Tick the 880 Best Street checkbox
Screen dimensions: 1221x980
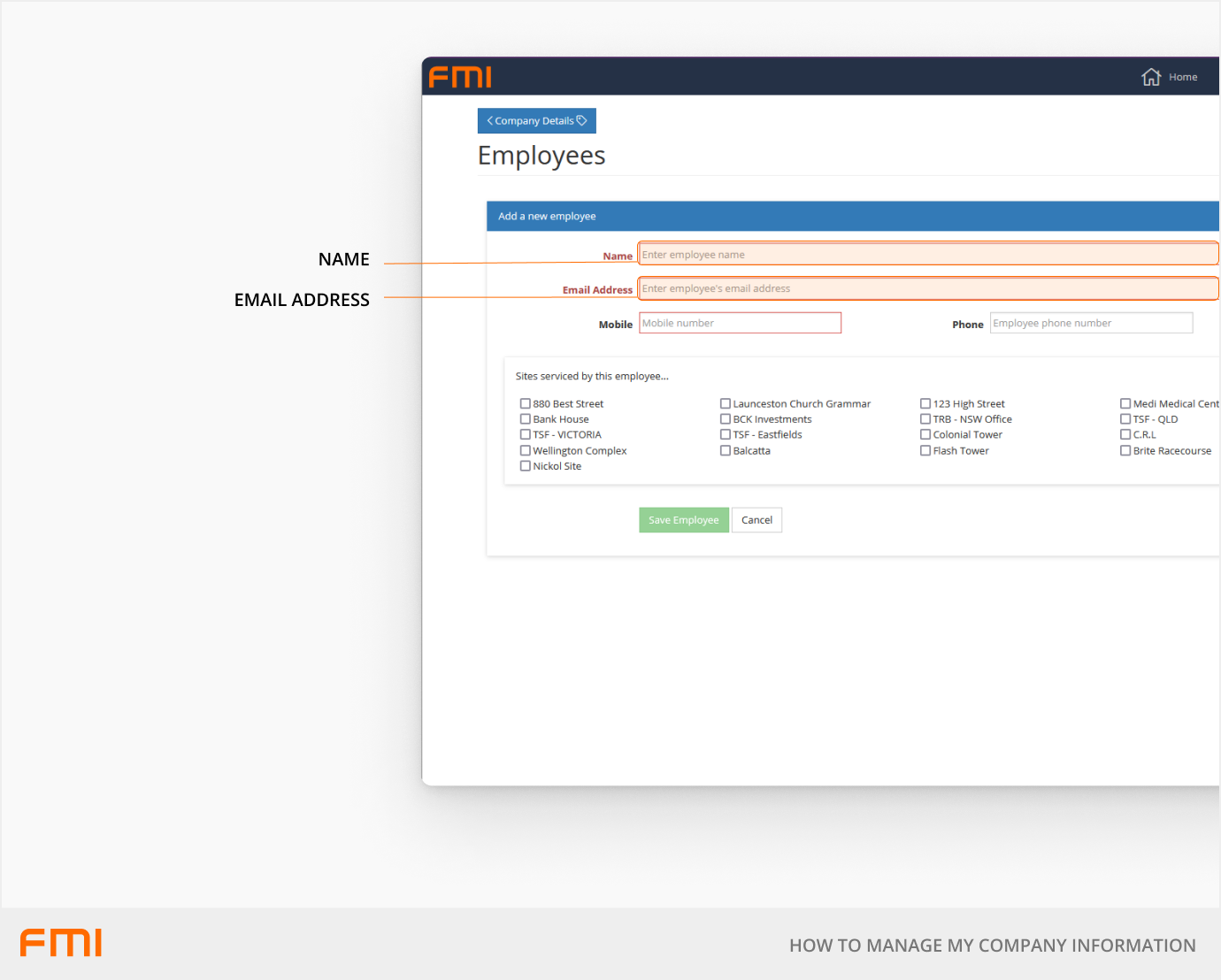526,403
